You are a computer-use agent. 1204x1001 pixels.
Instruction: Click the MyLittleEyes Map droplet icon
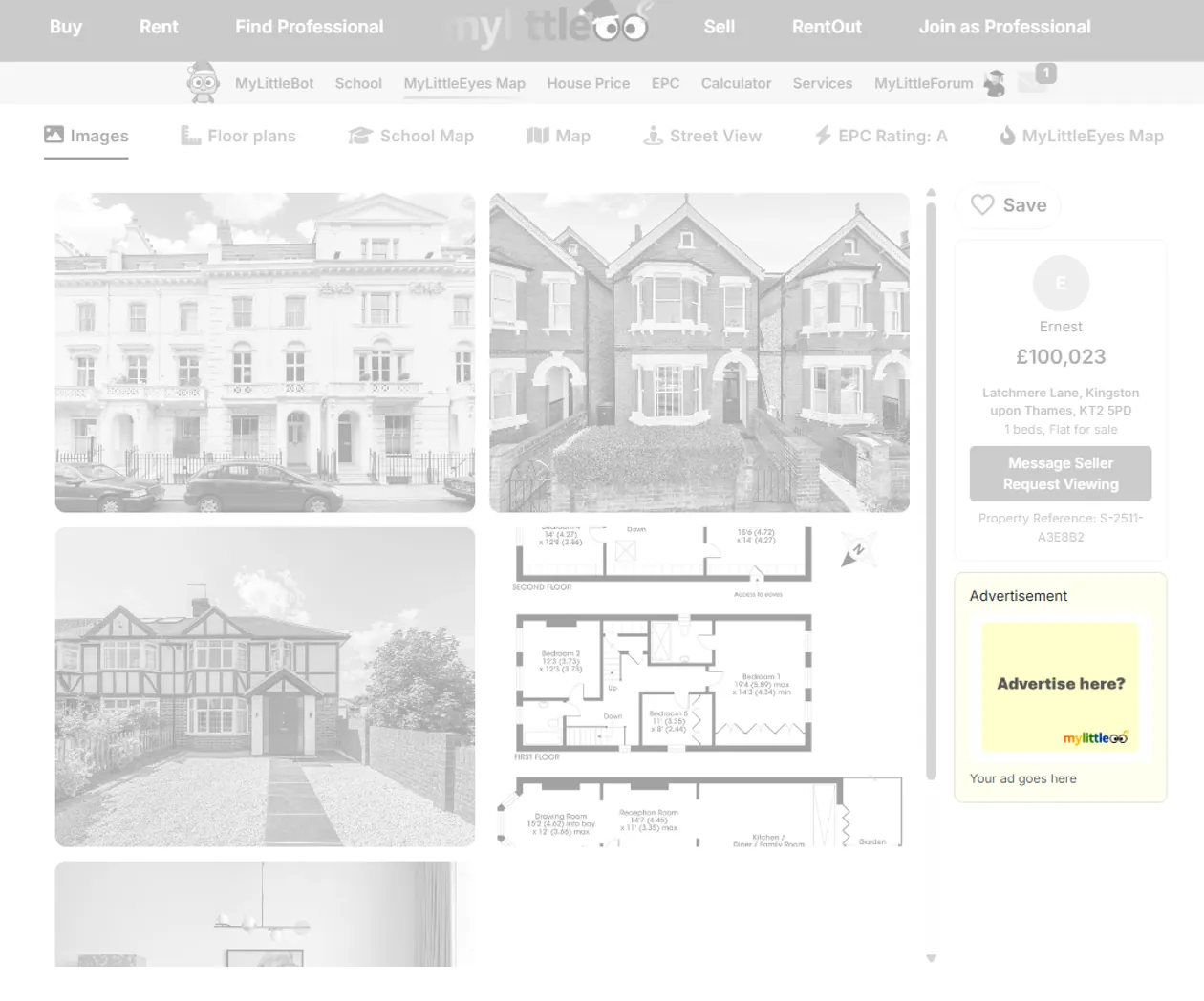point(1008,135)
